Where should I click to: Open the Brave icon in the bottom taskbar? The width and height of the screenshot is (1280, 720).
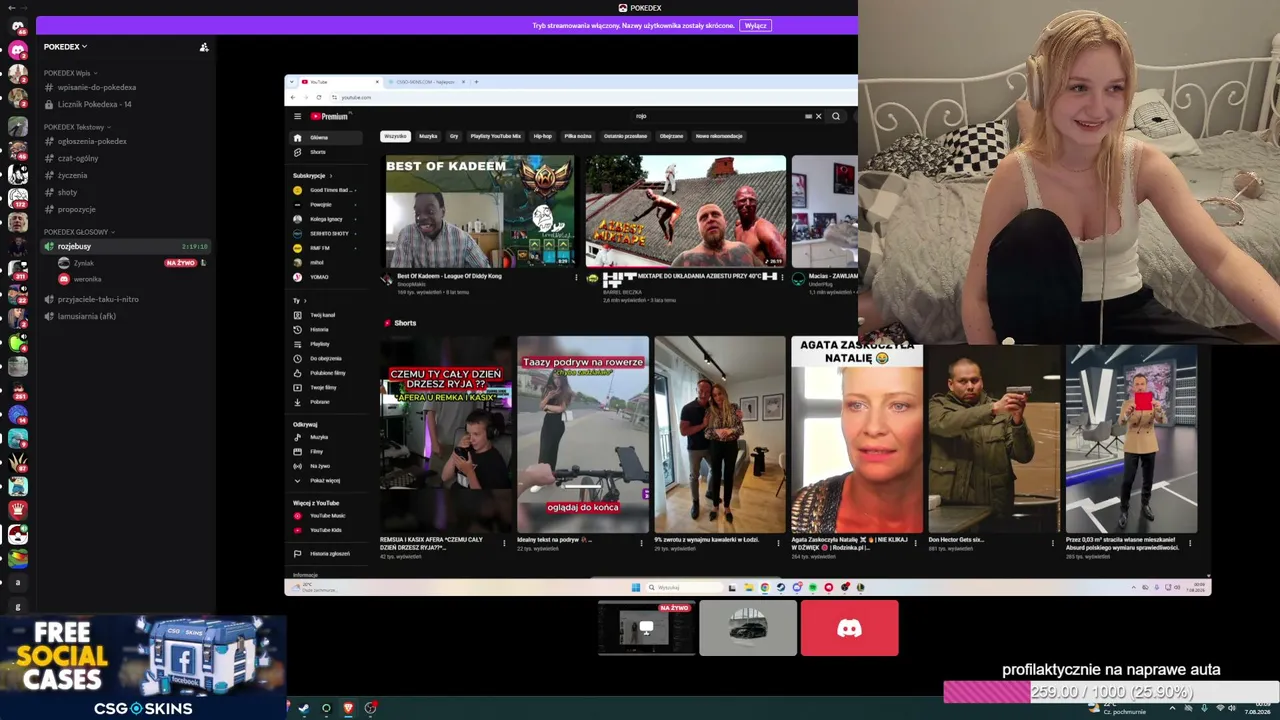tap(348, 708)
